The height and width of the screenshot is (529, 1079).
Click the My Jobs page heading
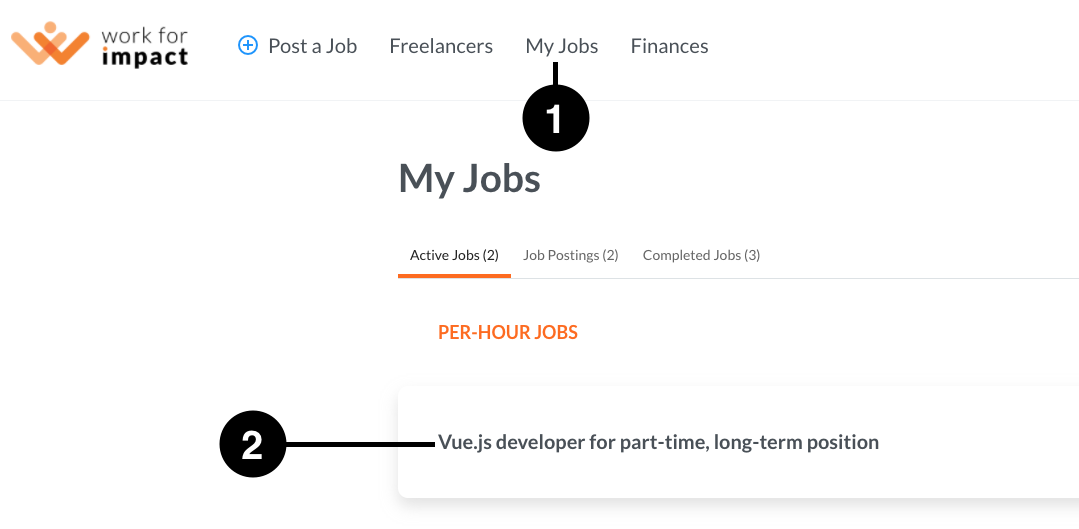[469, 179]
